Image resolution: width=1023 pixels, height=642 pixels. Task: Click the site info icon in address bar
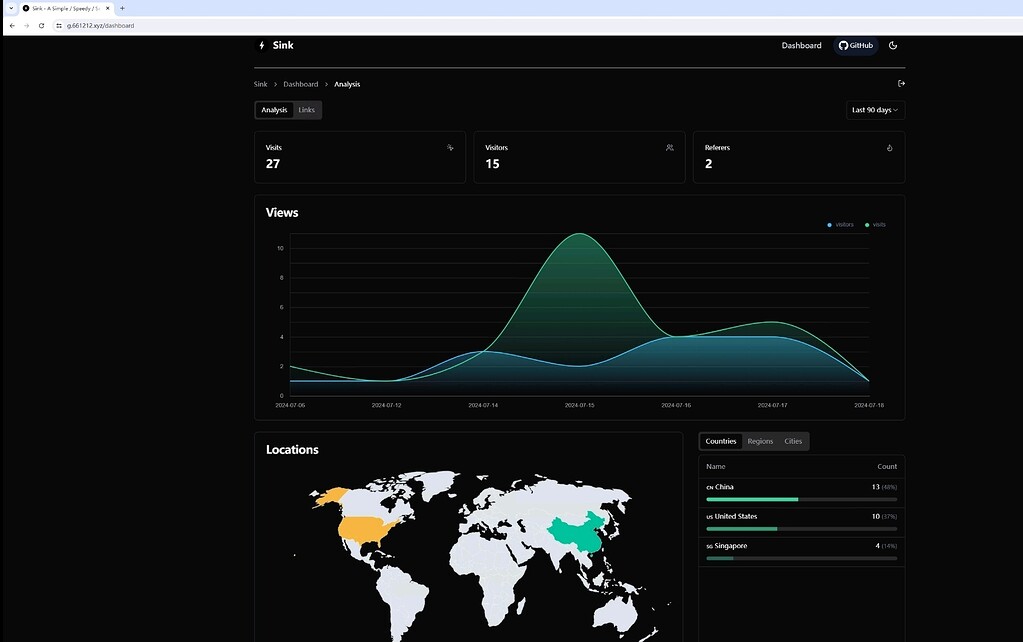coord(59,25)
